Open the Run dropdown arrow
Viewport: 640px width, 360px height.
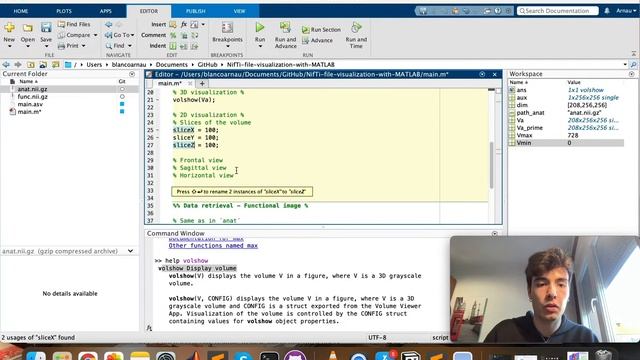(260, 46)
